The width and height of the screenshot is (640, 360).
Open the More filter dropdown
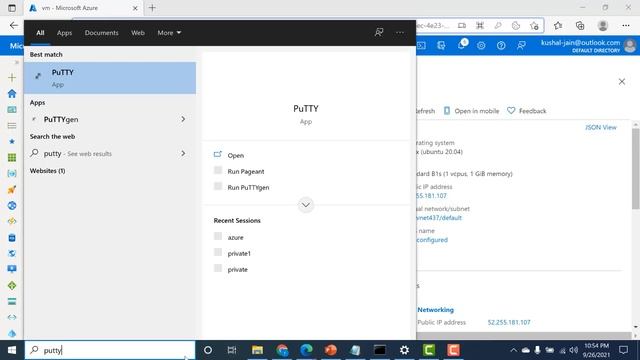(169, 33)
